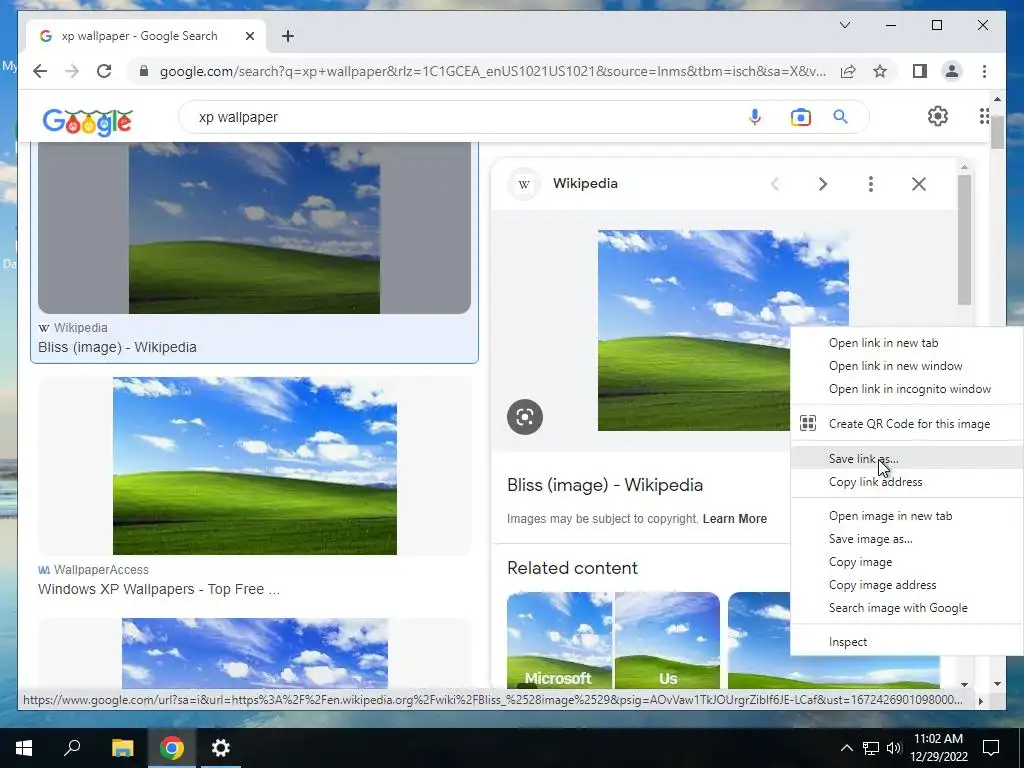This screenshot has height=768, width=1024.
Task: Switch to Chrome on the taskbar
Action: coord(171,748)
